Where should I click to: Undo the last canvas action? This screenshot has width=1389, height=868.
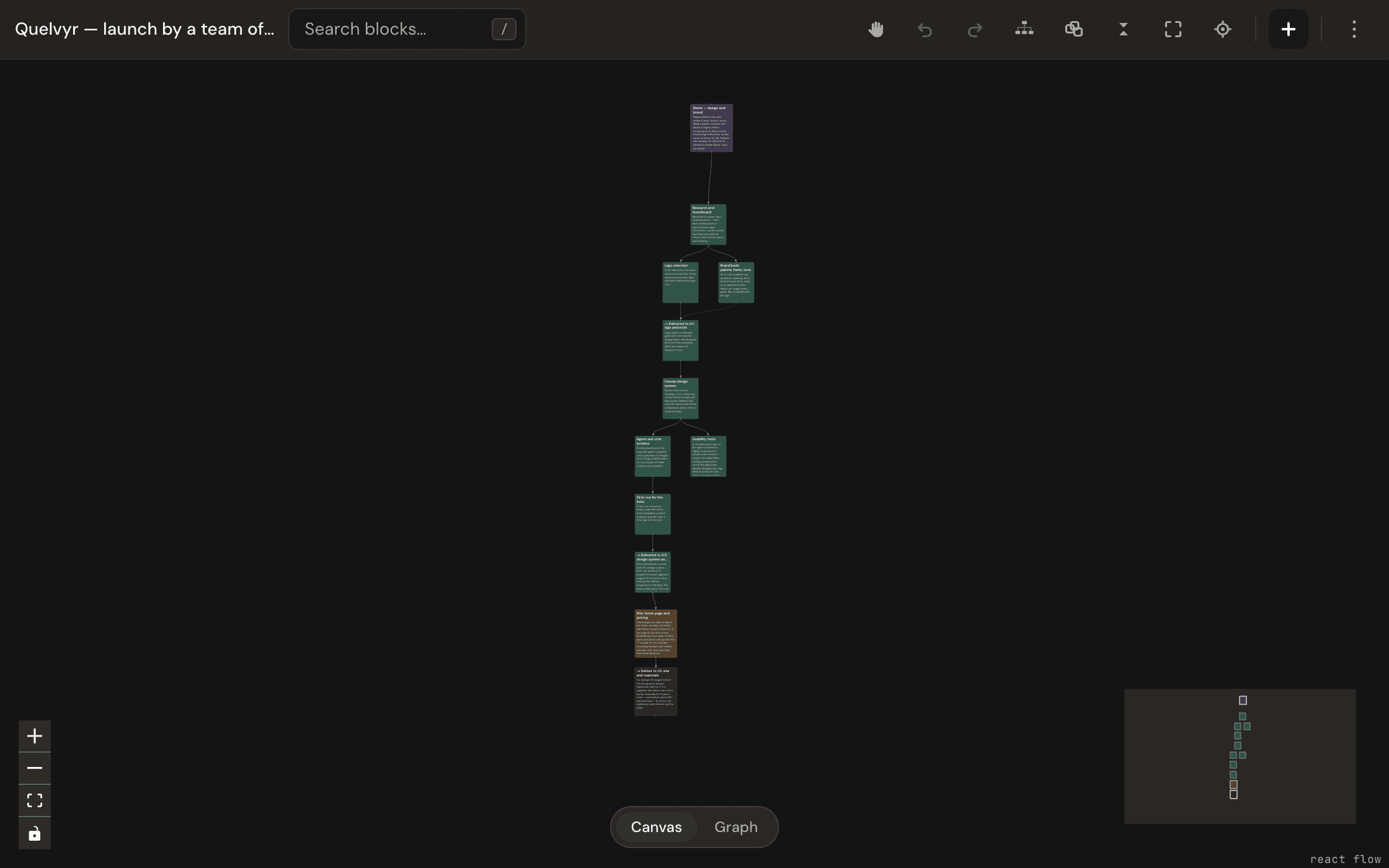925,29
